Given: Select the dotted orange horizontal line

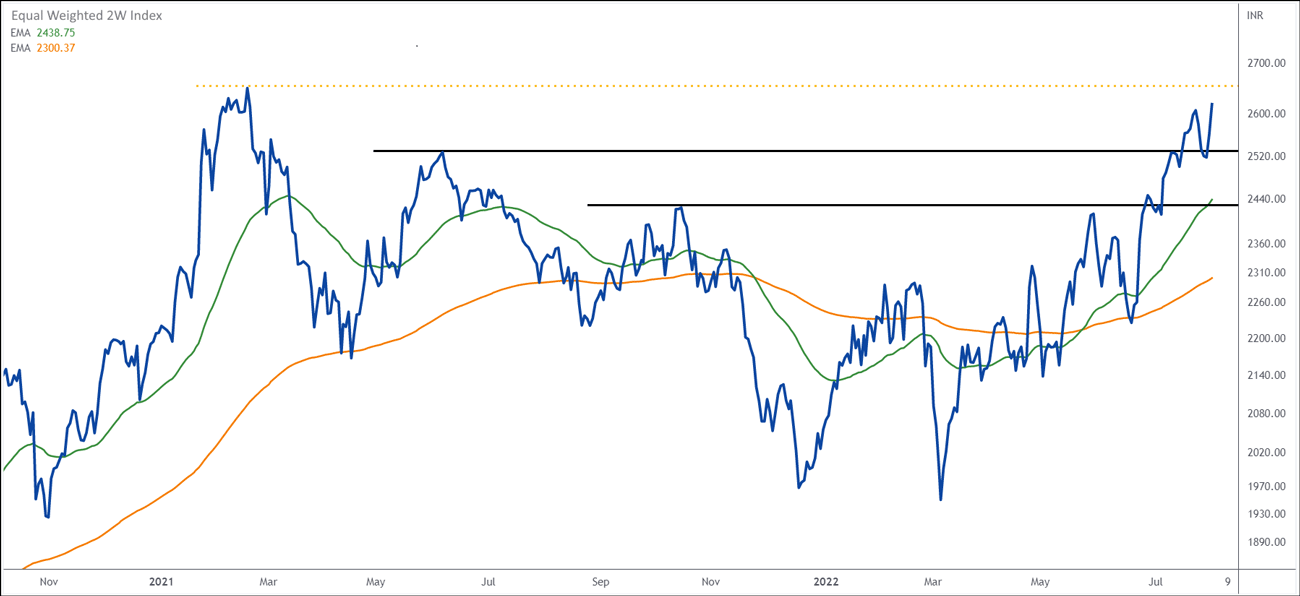Looking at the screenshot, I should [700, 86].
